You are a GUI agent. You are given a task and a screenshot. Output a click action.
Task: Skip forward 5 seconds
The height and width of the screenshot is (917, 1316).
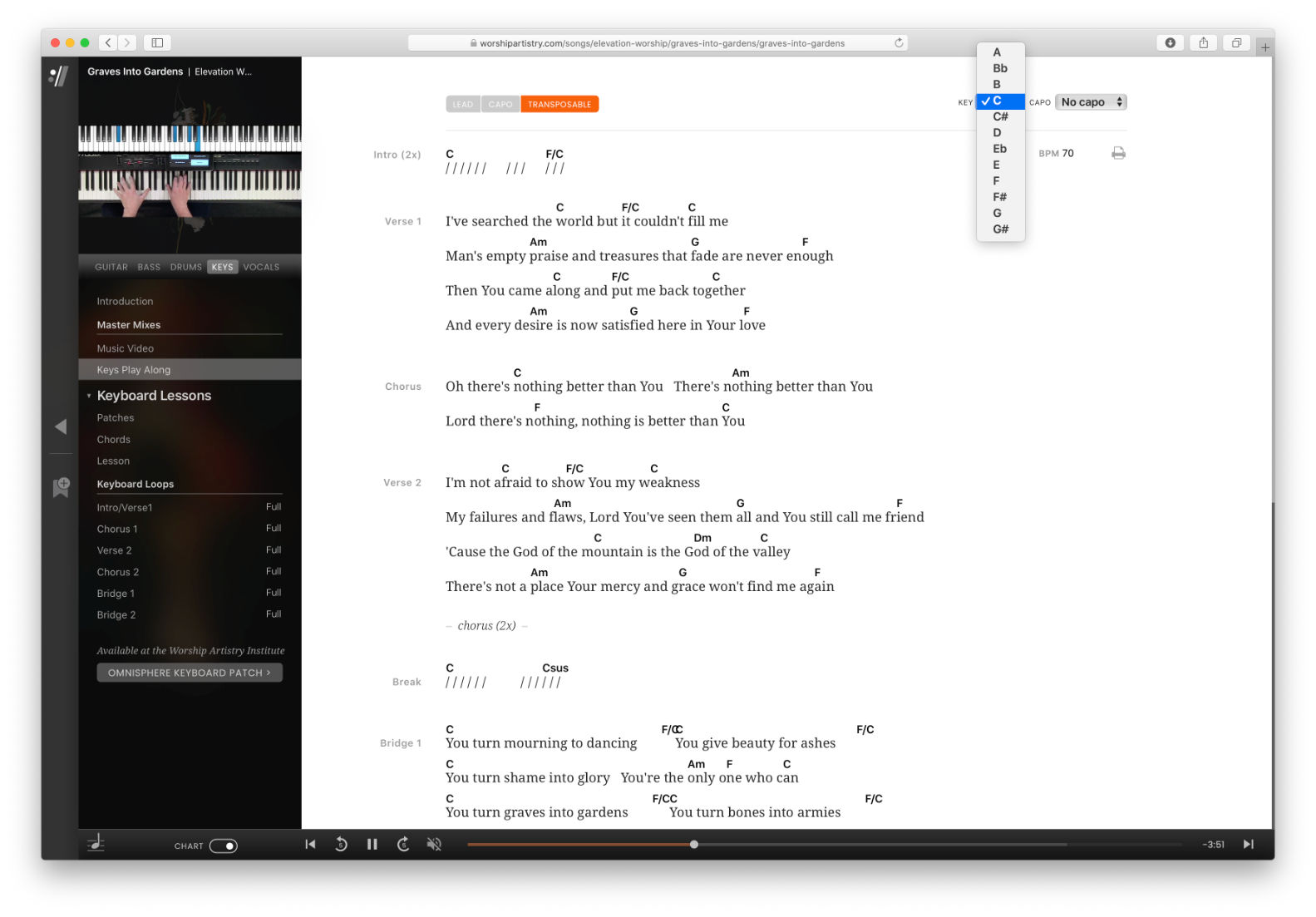click(x=403, y=844)
